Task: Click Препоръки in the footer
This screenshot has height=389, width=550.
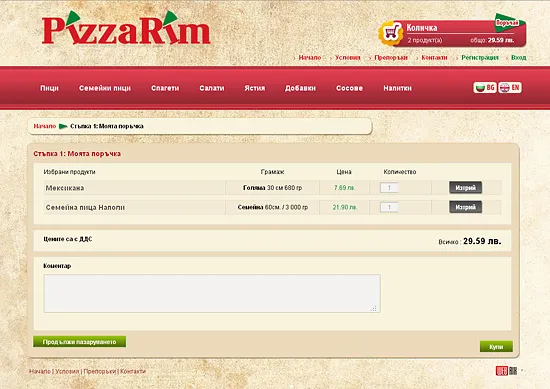Action: [100, 371]
